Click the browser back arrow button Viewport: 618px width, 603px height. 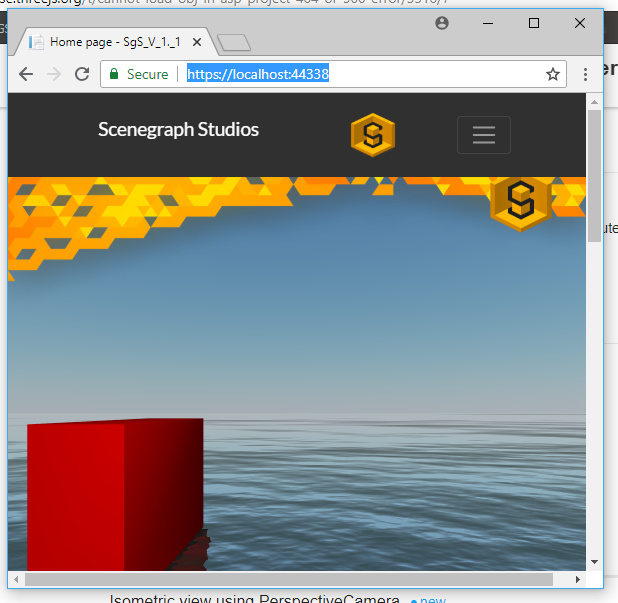coord(26,74)
